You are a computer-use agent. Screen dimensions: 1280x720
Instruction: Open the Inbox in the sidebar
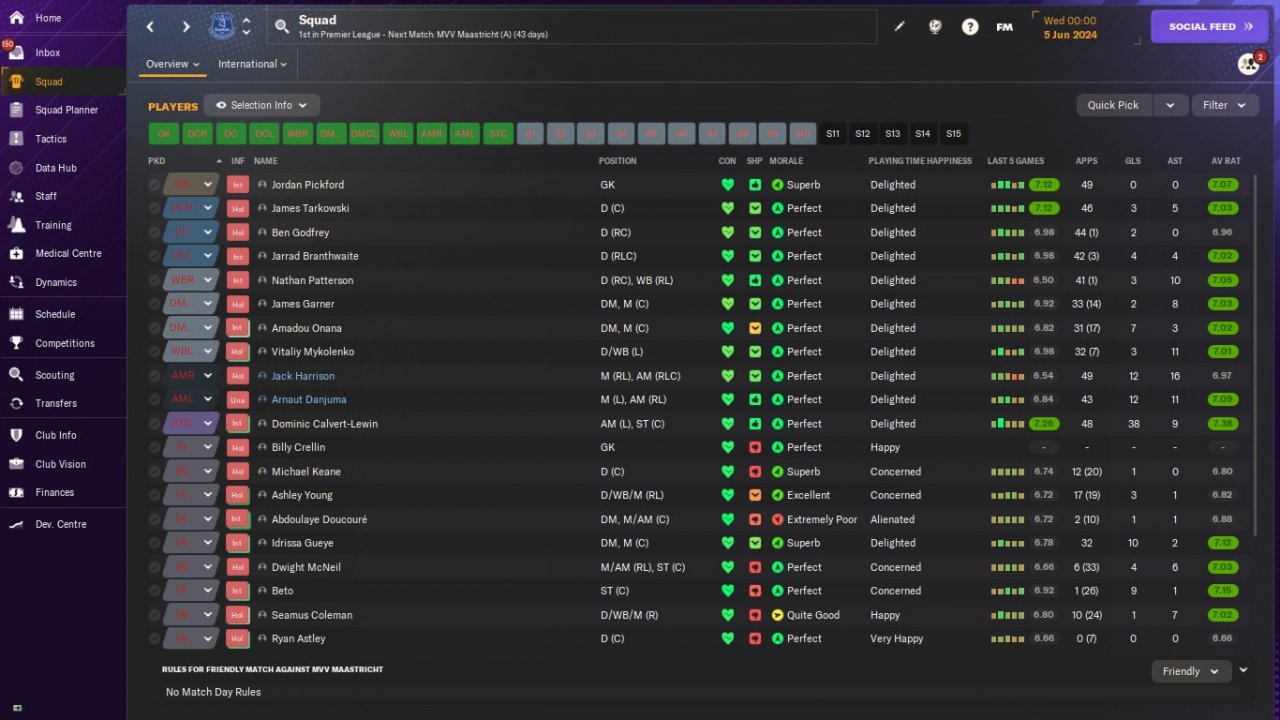(x=47, y=52)
